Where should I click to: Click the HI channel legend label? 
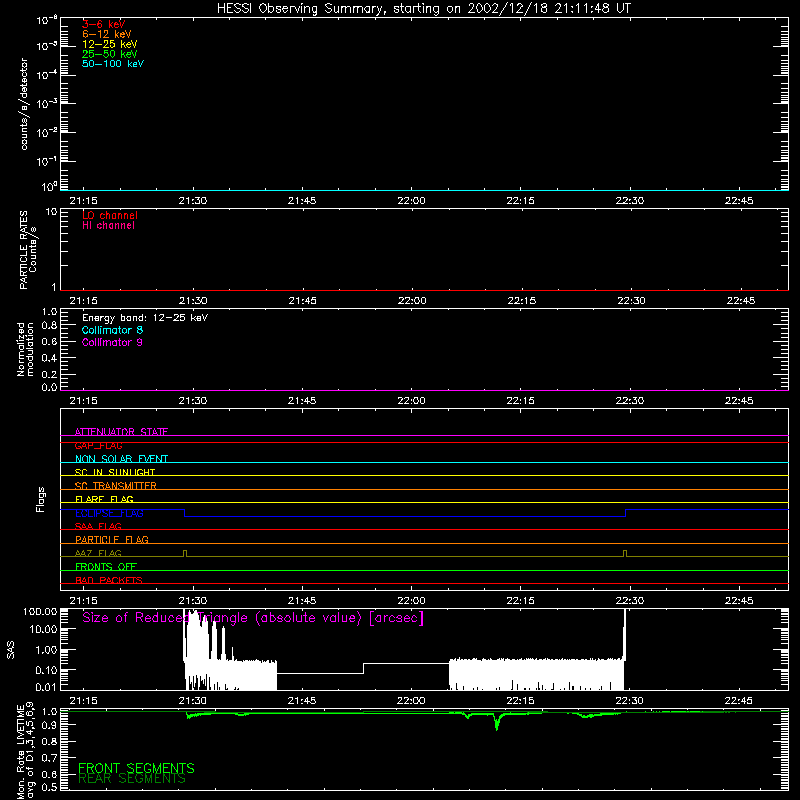click(109, 226)
